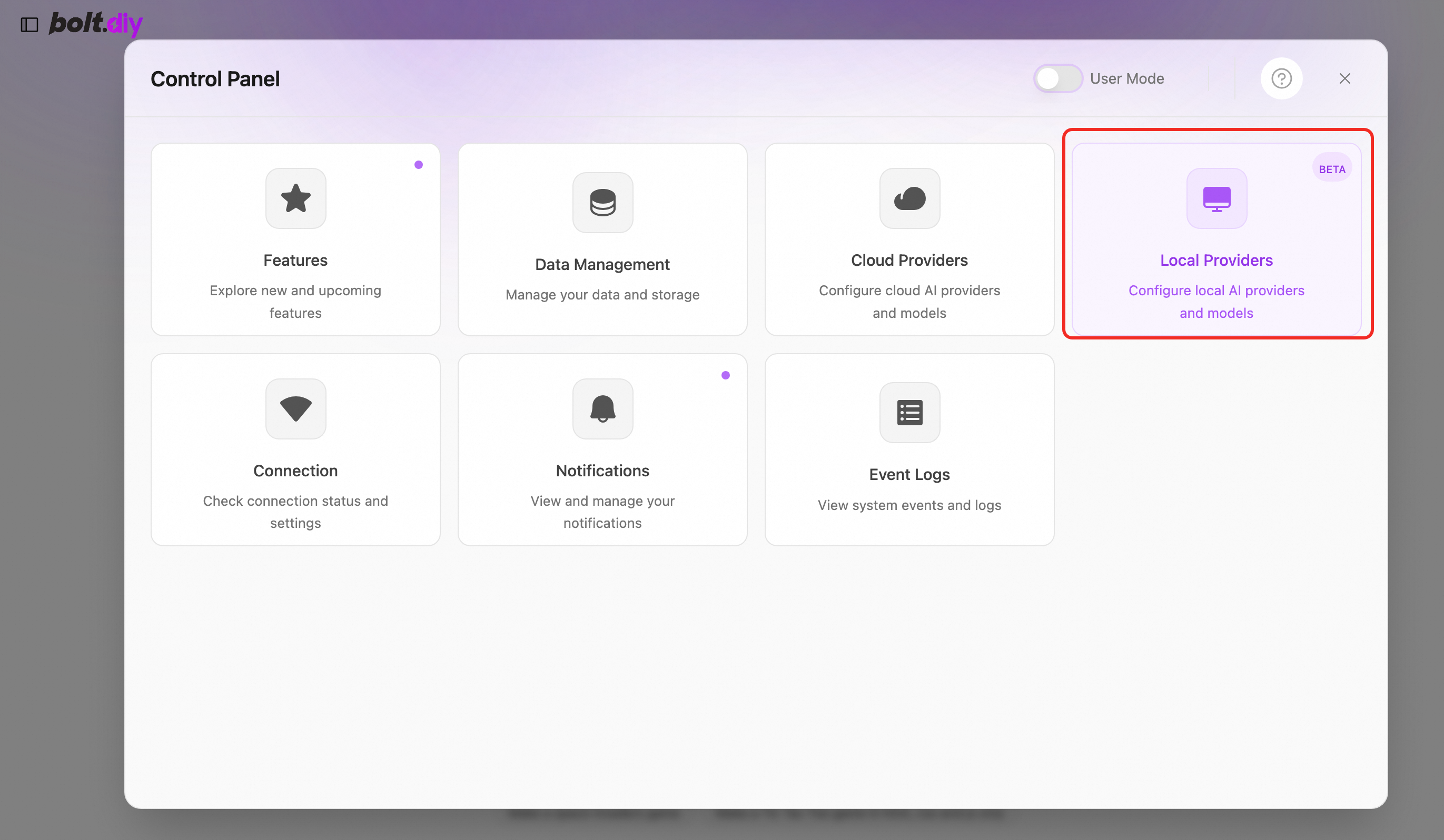Screen dimensions: 1444x840
Task: Toggle the sidebar panel icon
Action: (29, 25)
